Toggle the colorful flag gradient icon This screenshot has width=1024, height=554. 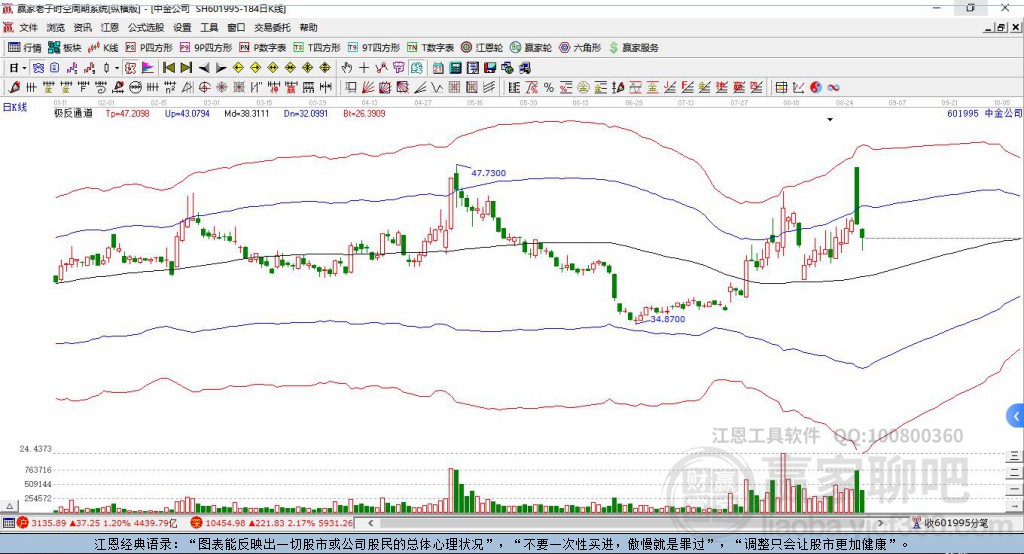[148, 68]
